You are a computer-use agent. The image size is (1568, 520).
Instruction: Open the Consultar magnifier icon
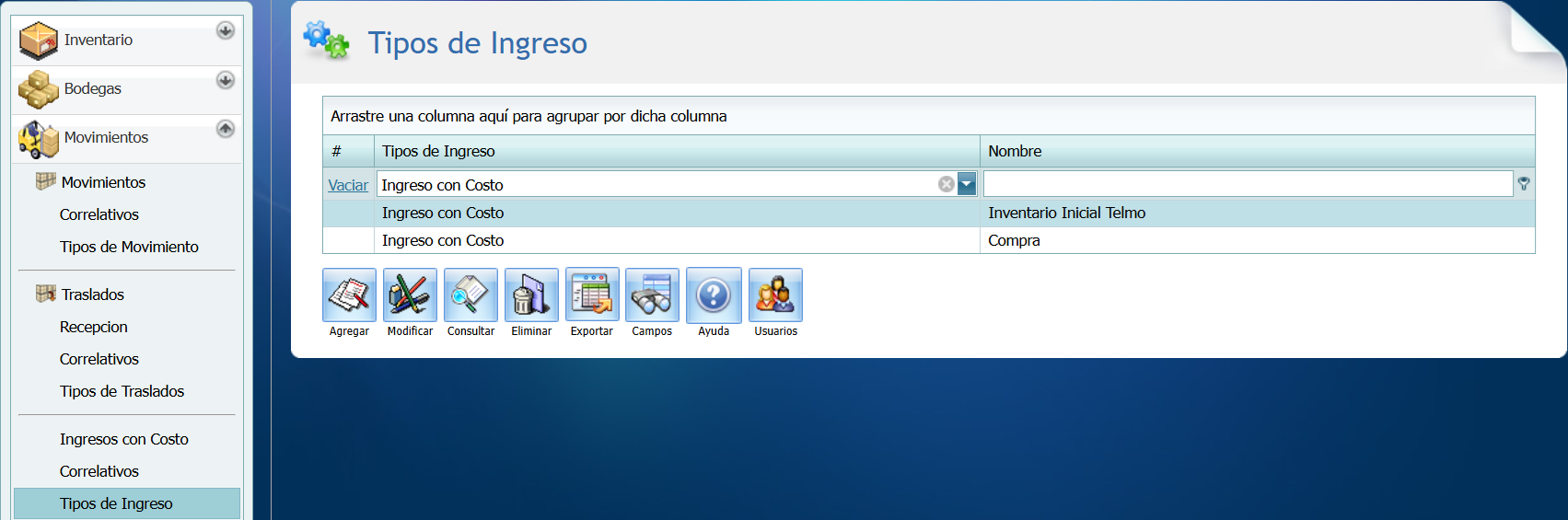pyautogui.click(x=470, y=295)
